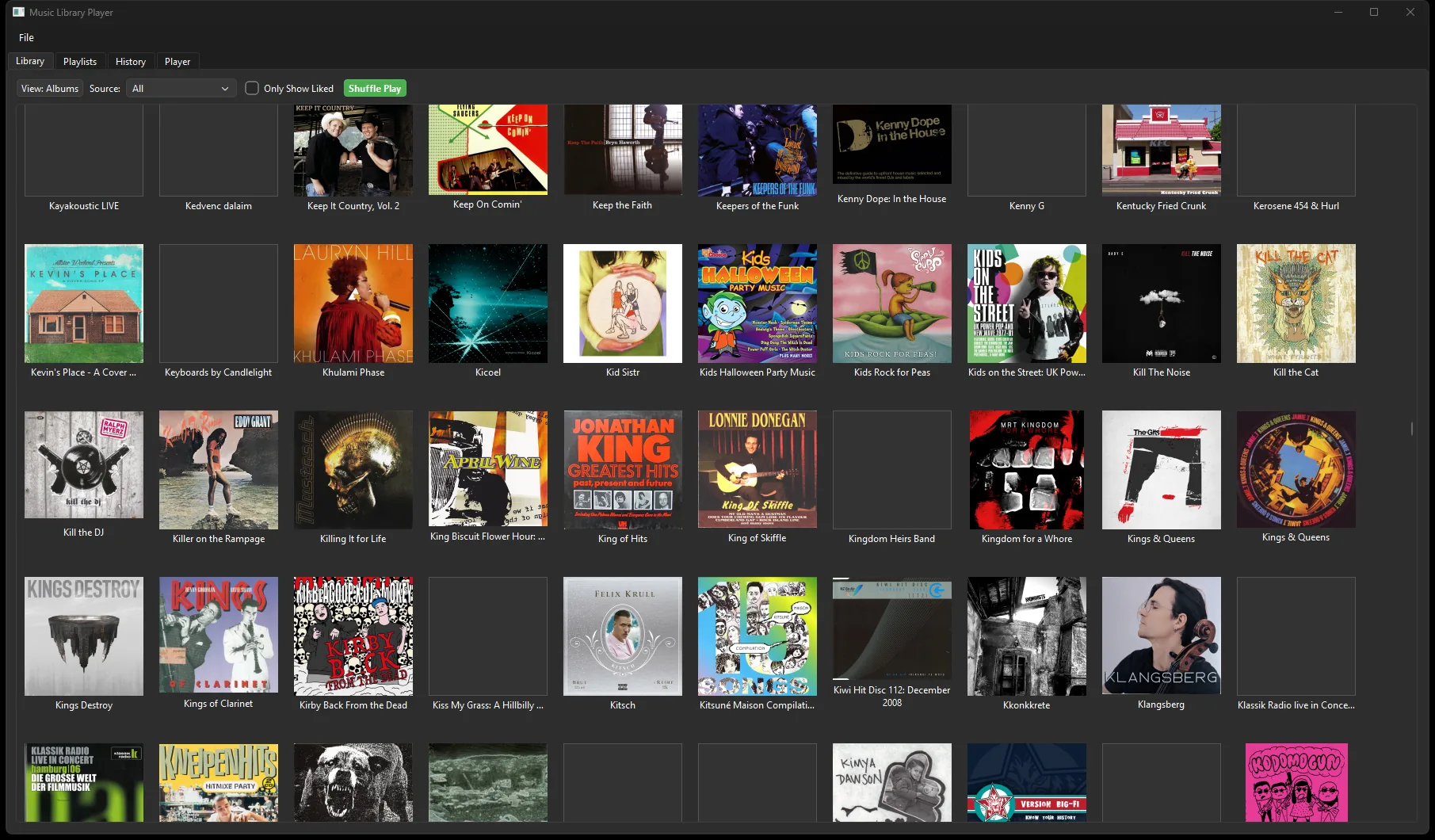Screen dimensions: 1435x840
Task: Select the Keep On Comin' album art
Action: coord(488,150)
